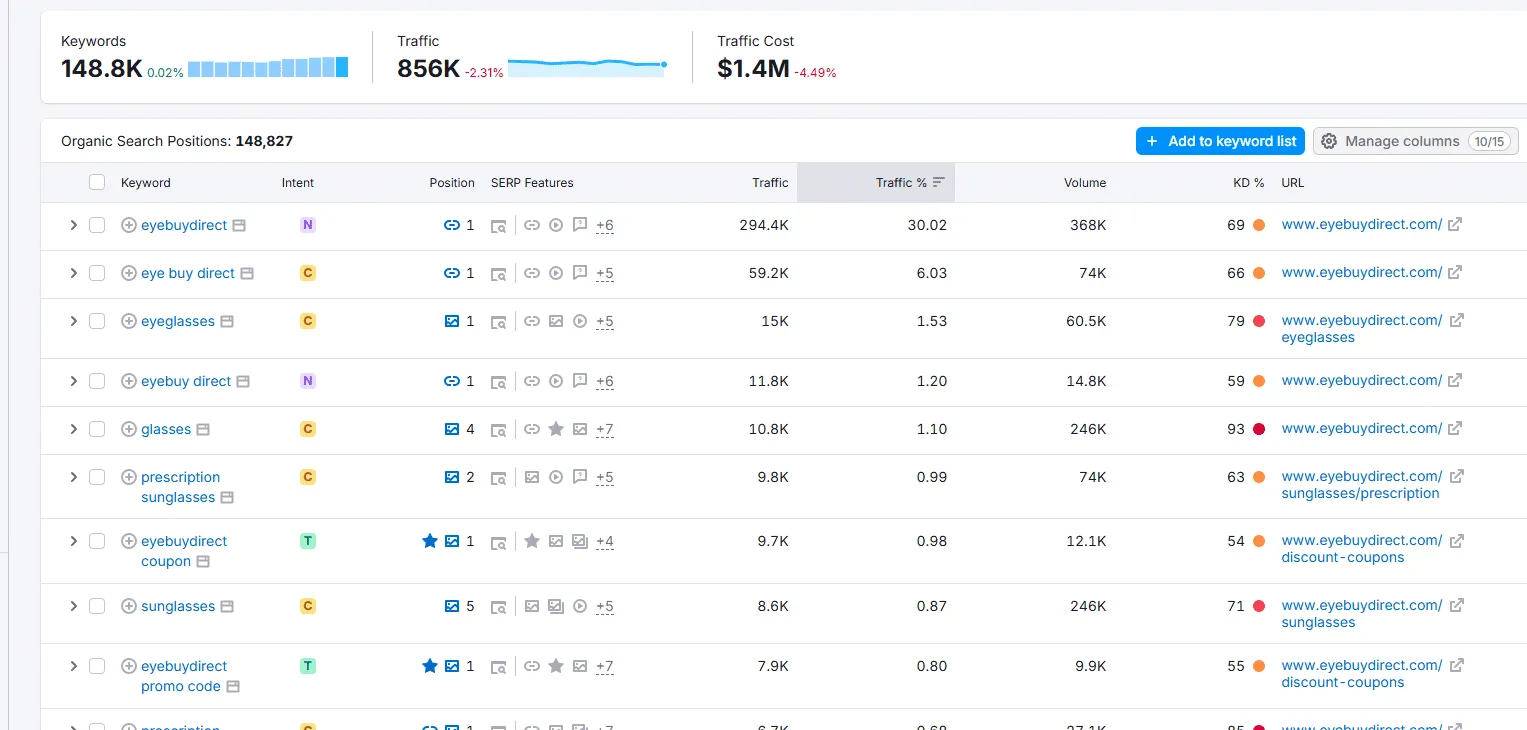This screenshot has width=1527, height=730.
Task: Open Manage columns via the gear icon
Action: coord(1329,140)
